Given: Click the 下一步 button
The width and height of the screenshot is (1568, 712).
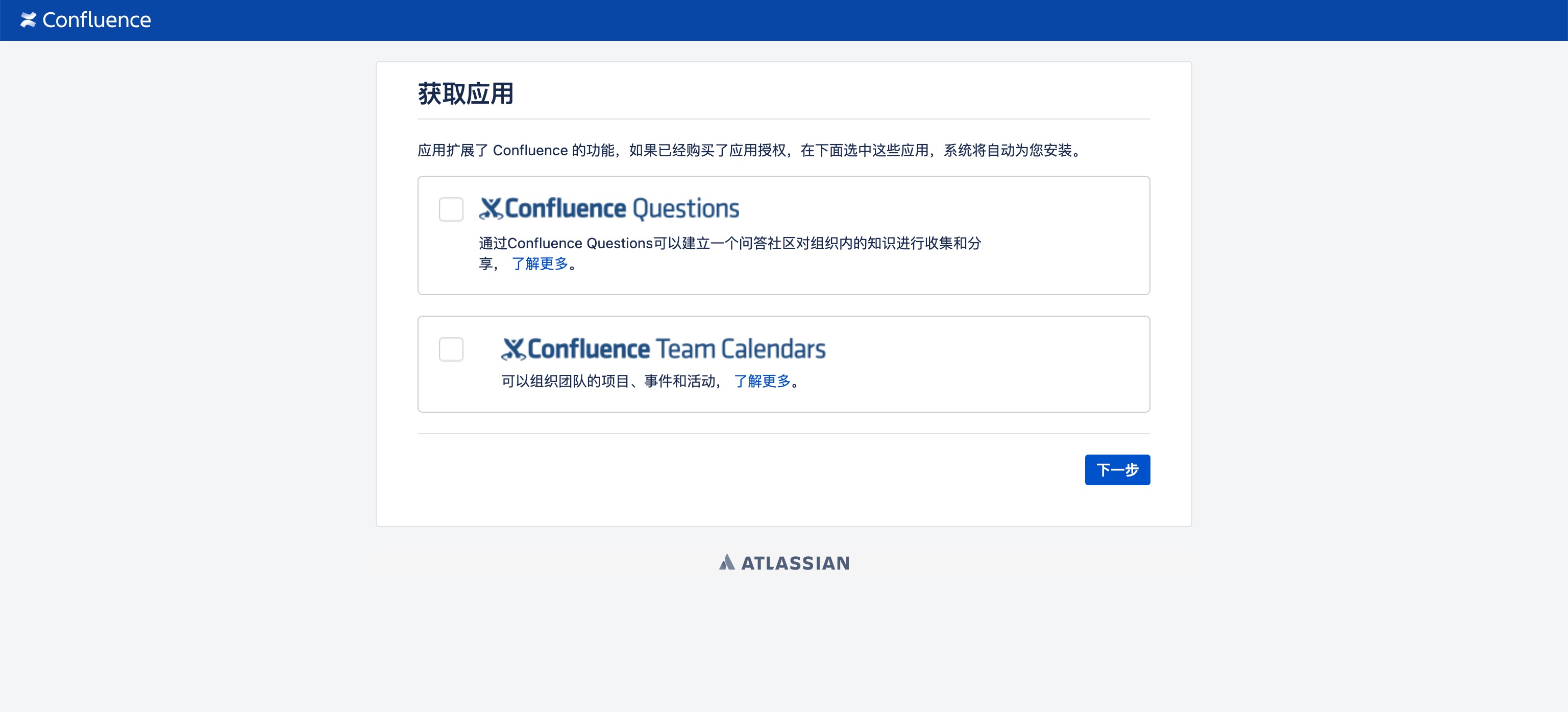Looking at the screenshot, I should tap(1117, 469).
